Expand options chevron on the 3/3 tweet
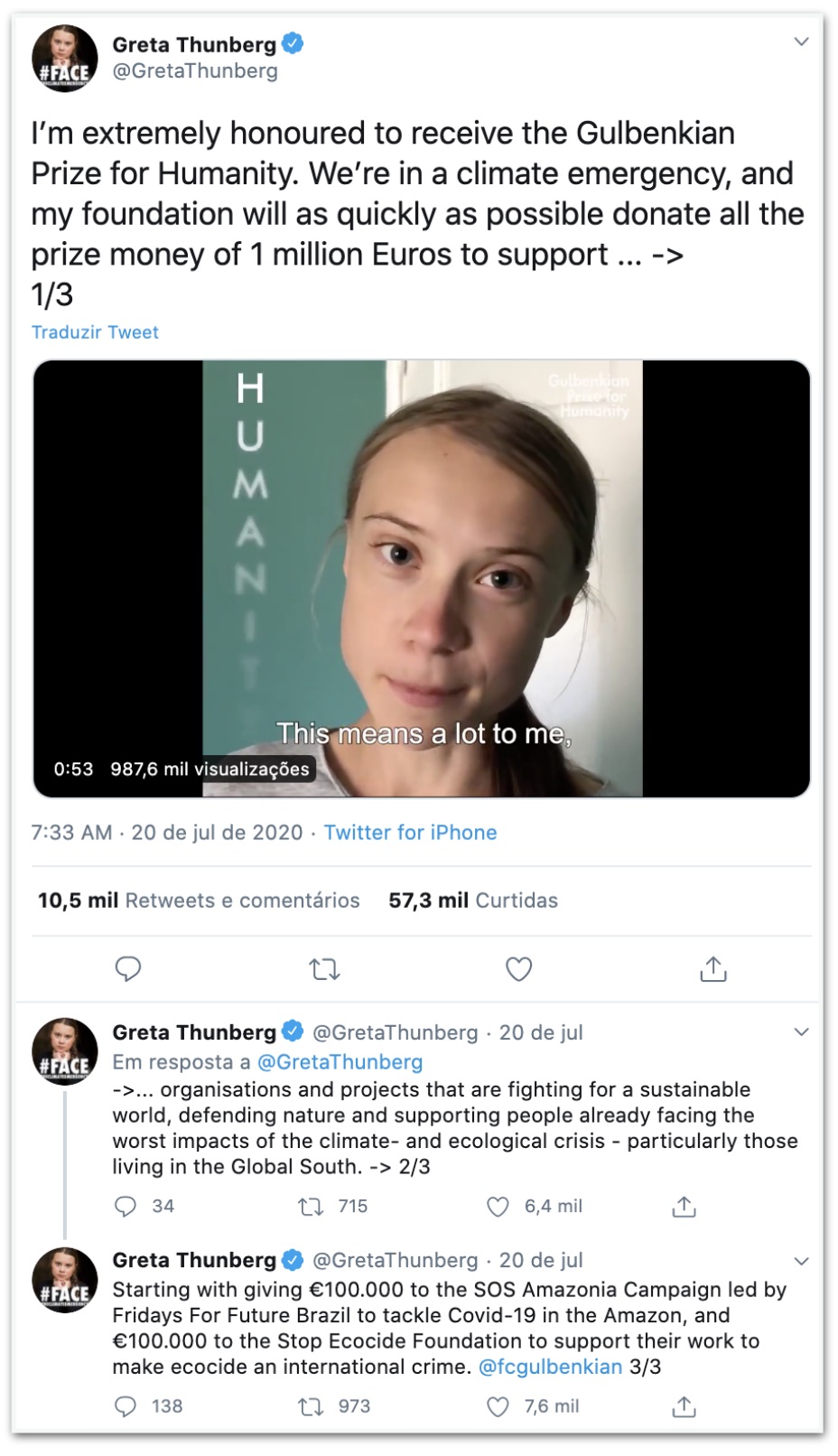Screen dimensions: 838x1456 pyautogui.click(x=801, y=1261)
